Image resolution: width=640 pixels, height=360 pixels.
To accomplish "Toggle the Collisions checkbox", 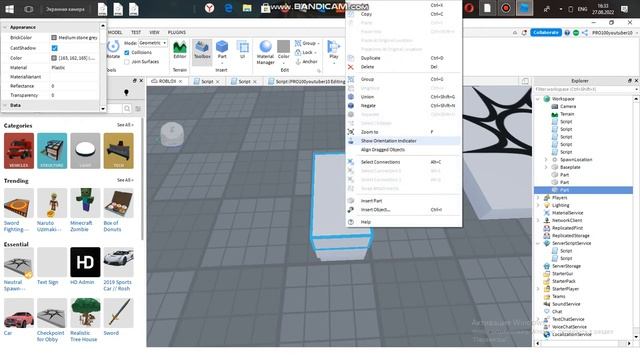I will click(127, 53).
